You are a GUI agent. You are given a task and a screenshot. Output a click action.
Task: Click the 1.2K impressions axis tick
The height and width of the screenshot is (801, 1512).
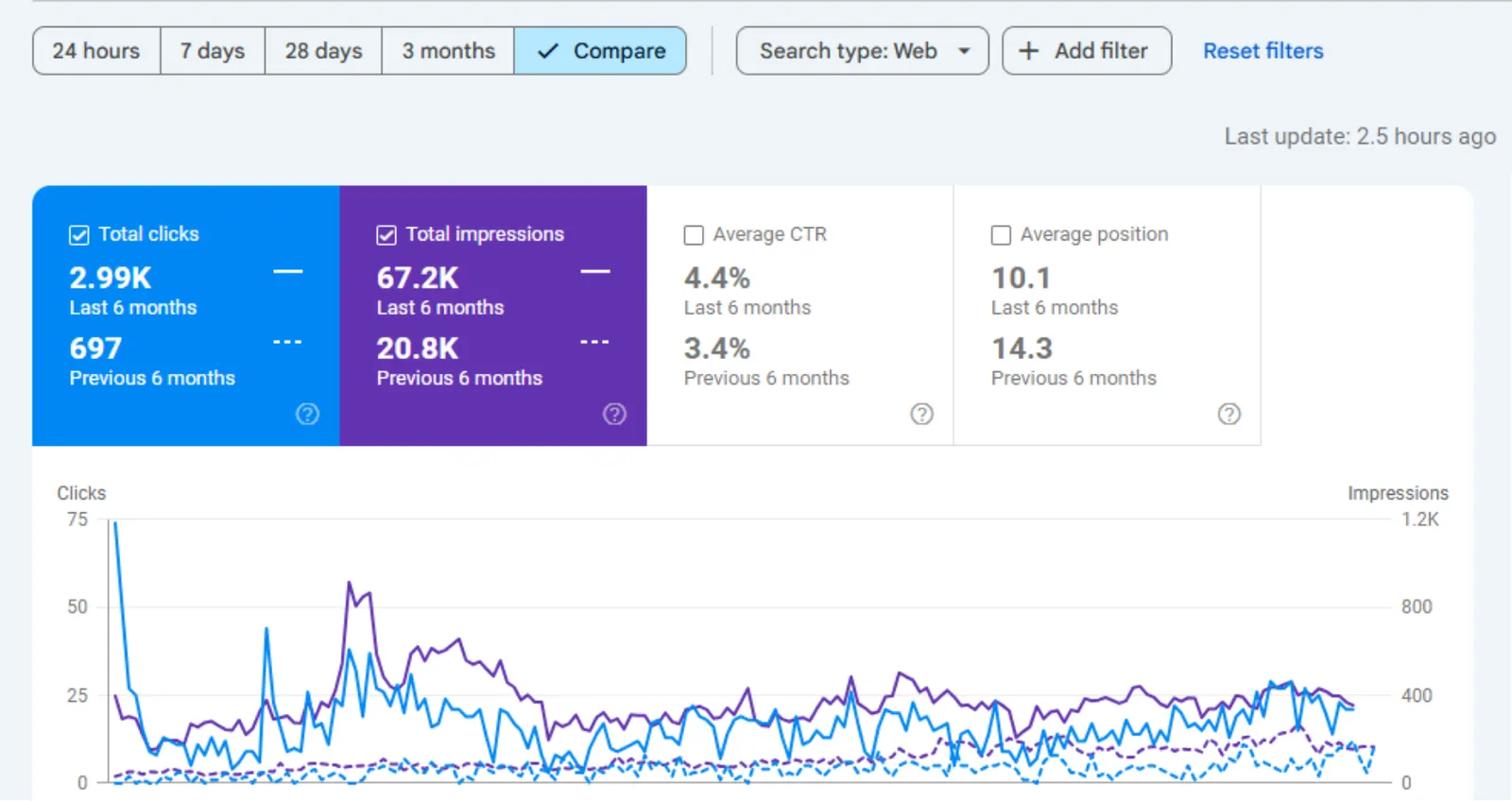pos(1420,520)
